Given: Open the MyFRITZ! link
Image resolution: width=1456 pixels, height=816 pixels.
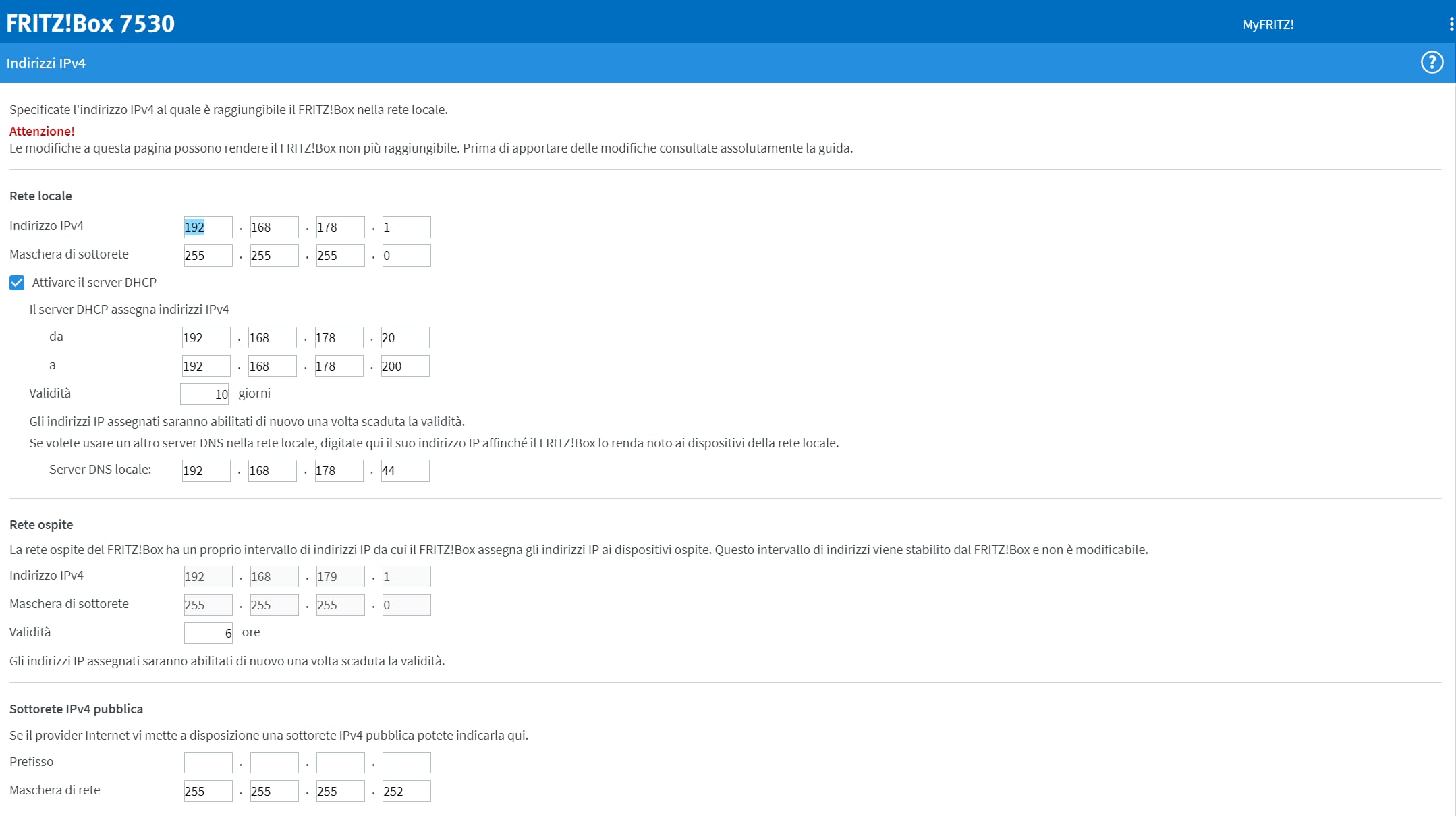Looking at the screenshot, I should coord(1268,25).
